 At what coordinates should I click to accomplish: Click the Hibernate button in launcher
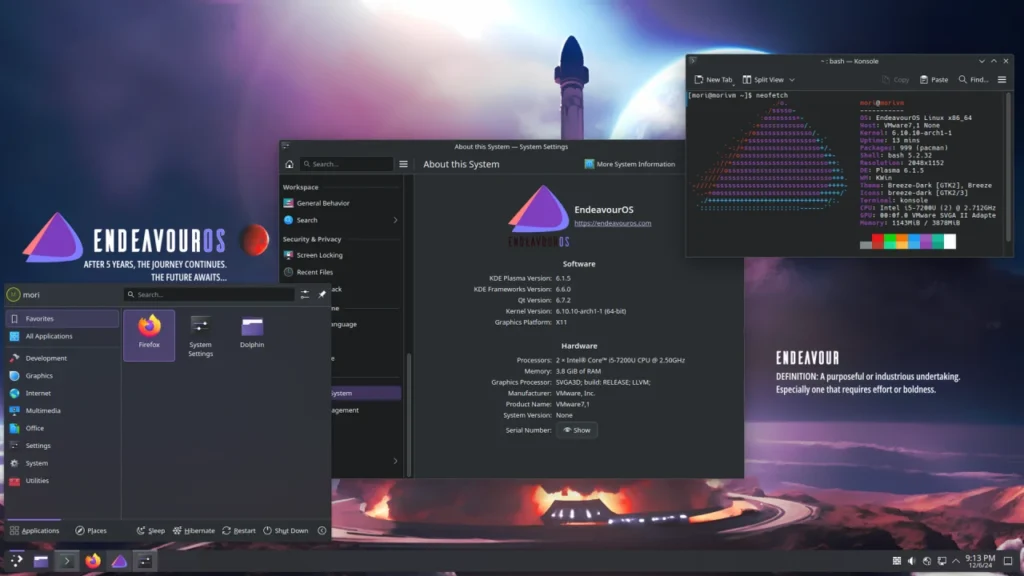click(194, 531)
